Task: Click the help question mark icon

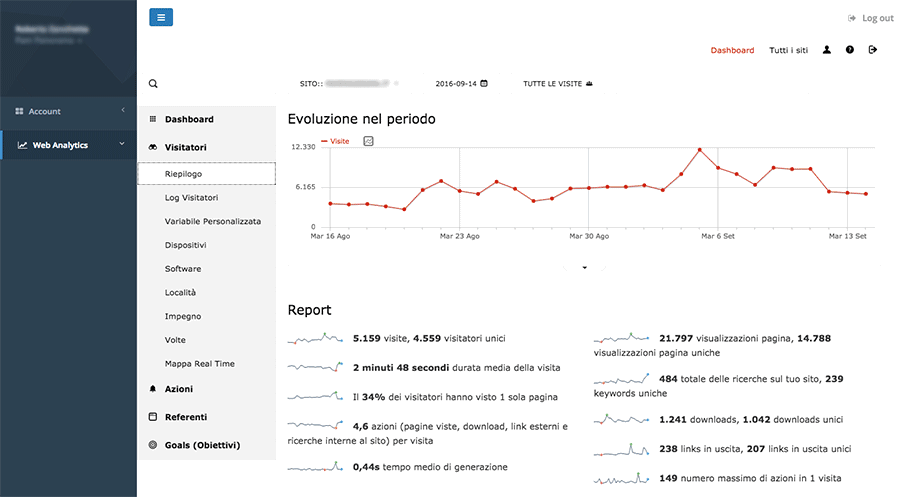Action: [850, 49]
